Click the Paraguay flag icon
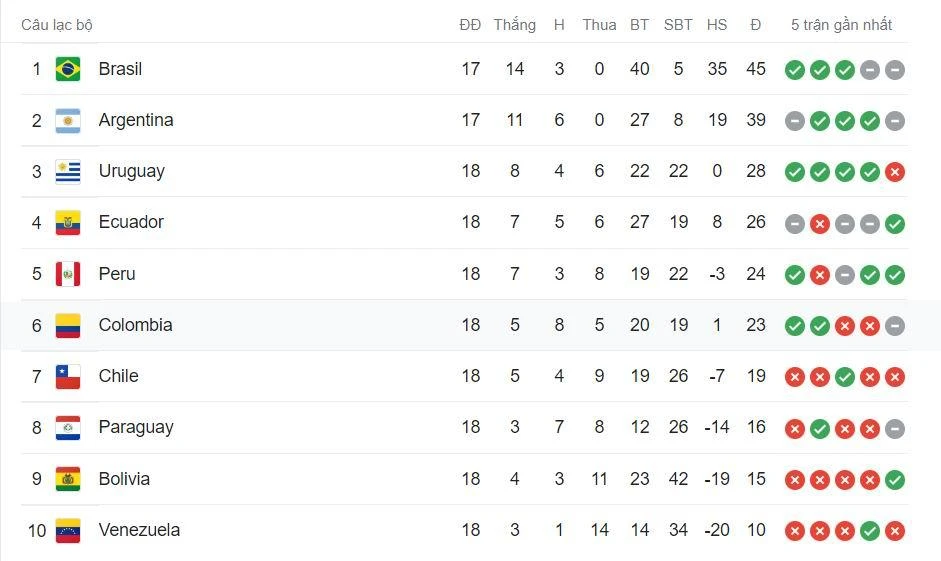Screen dimensions: 941x561 pyautogui.click(x=68, y=427)
